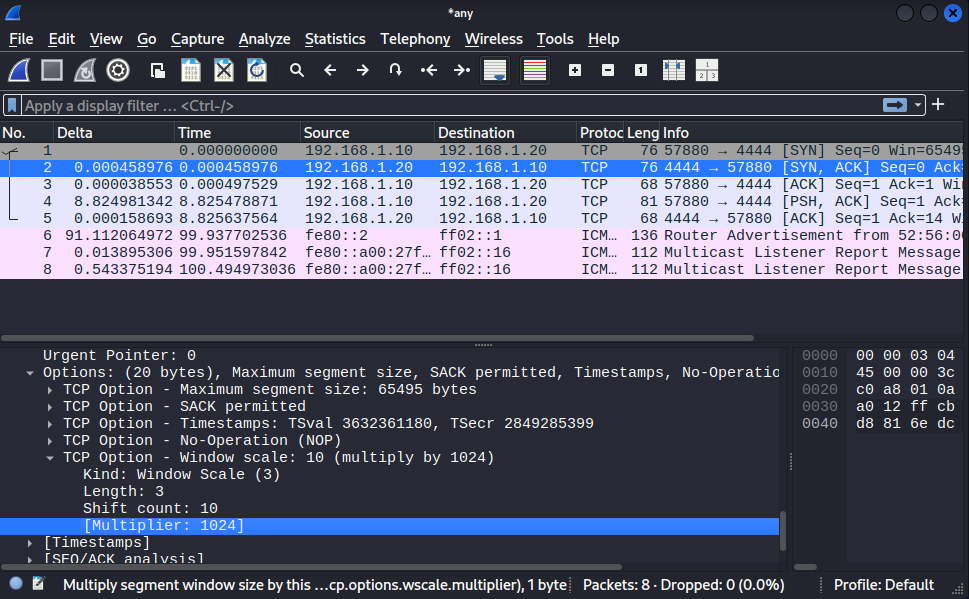This screenshot has width=969, height=599.
Task: Zoom in on packet list text
Action: click(x=574, y=70)
